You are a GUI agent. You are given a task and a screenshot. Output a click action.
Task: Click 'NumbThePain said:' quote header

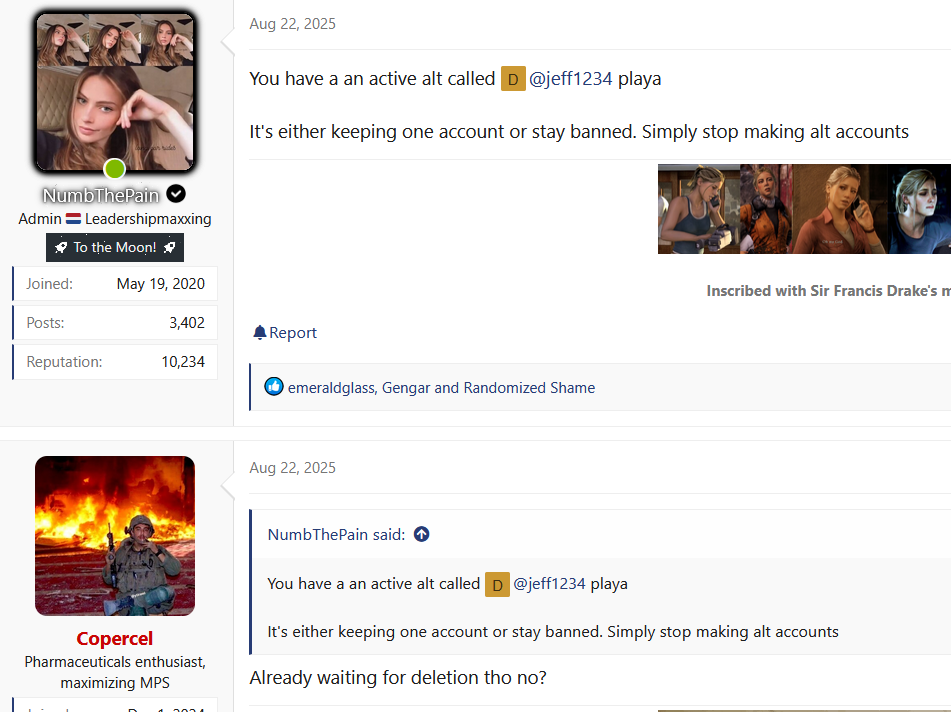[x=336, y=534]
